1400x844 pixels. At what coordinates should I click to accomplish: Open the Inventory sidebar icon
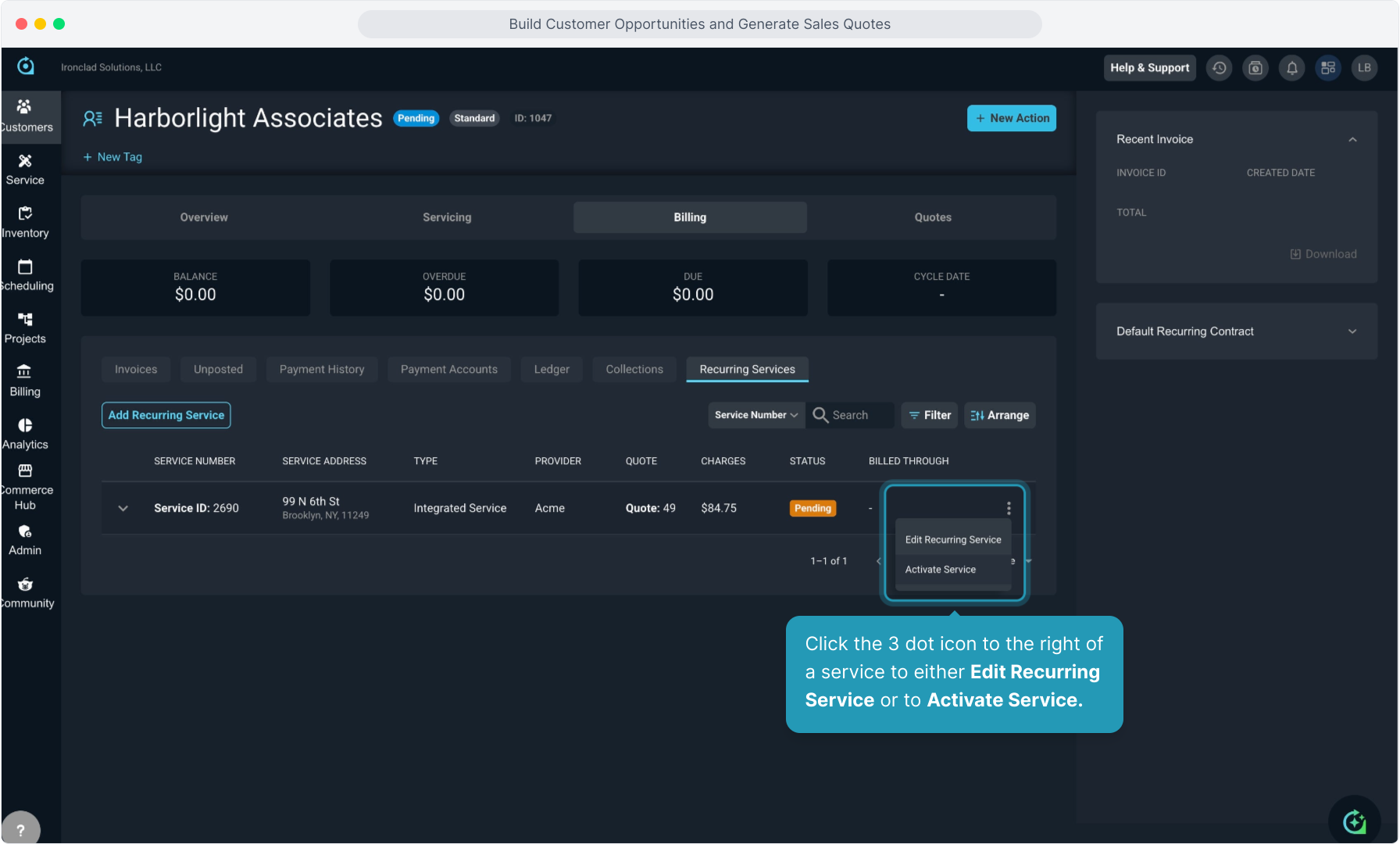(25, 222)
